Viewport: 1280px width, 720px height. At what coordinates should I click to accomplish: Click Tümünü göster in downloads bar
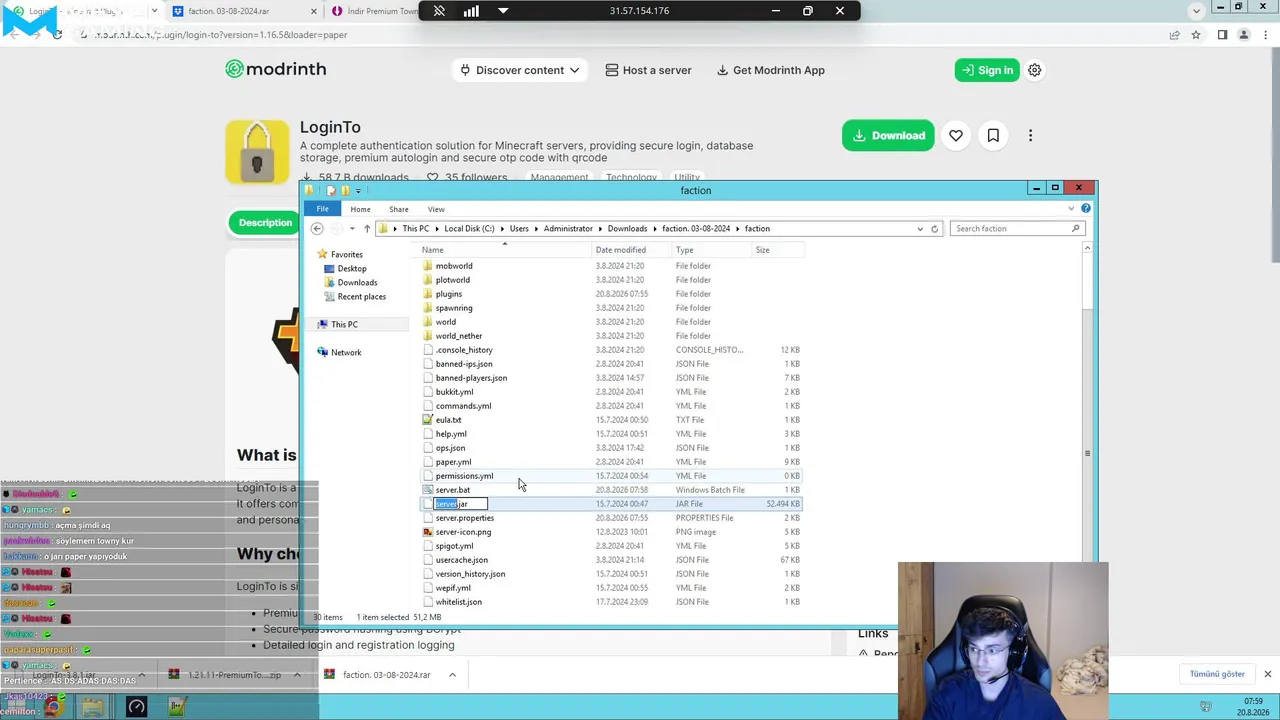[x=1217, y=674]
